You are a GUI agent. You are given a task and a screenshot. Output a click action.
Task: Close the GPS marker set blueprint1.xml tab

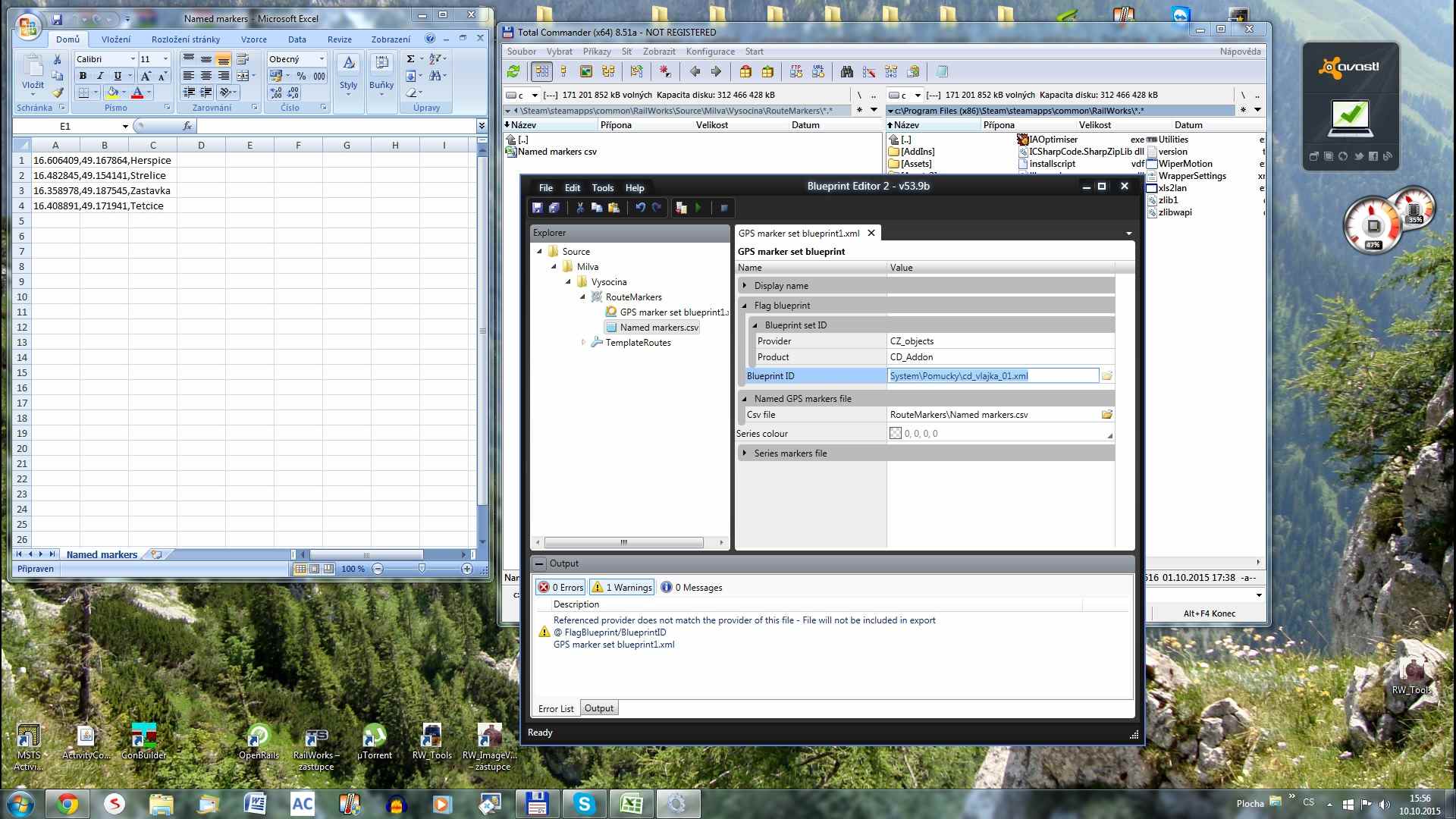pyautogui.click(x=871, y=233)
